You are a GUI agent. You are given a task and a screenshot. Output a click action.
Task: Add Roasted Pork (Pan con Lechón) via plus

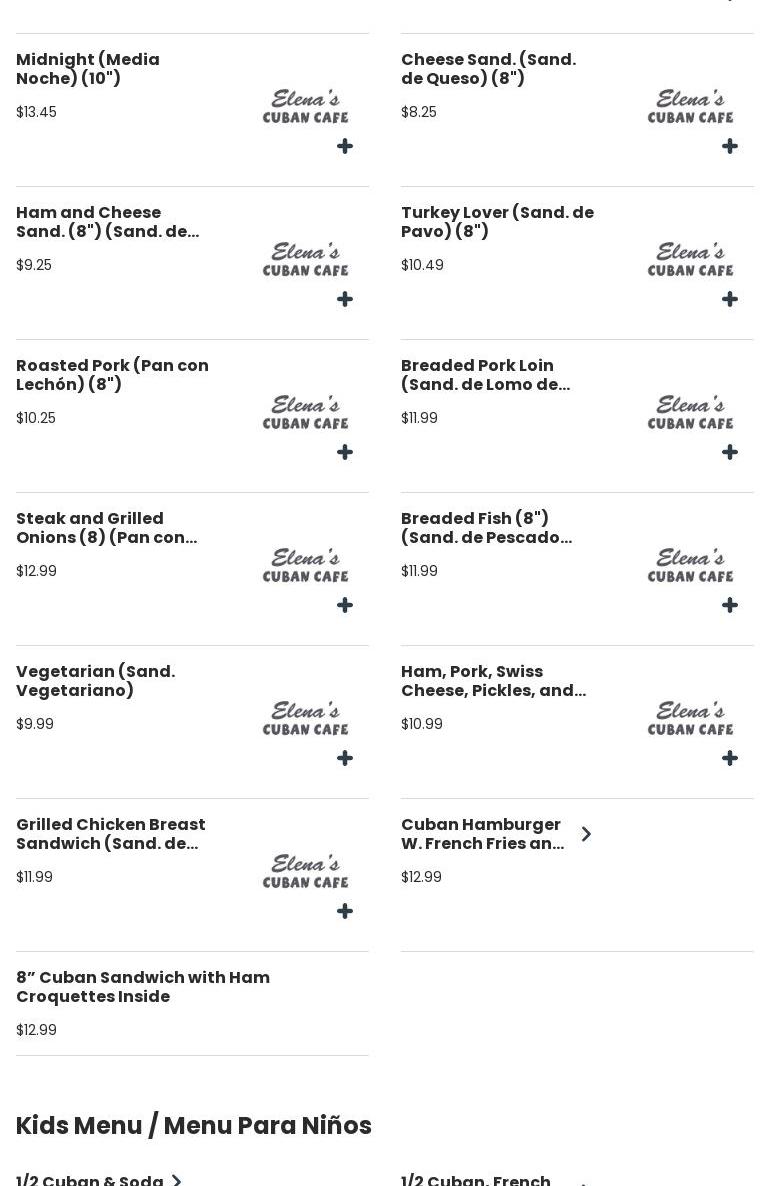pyautogui.click(x=345, y=453)
